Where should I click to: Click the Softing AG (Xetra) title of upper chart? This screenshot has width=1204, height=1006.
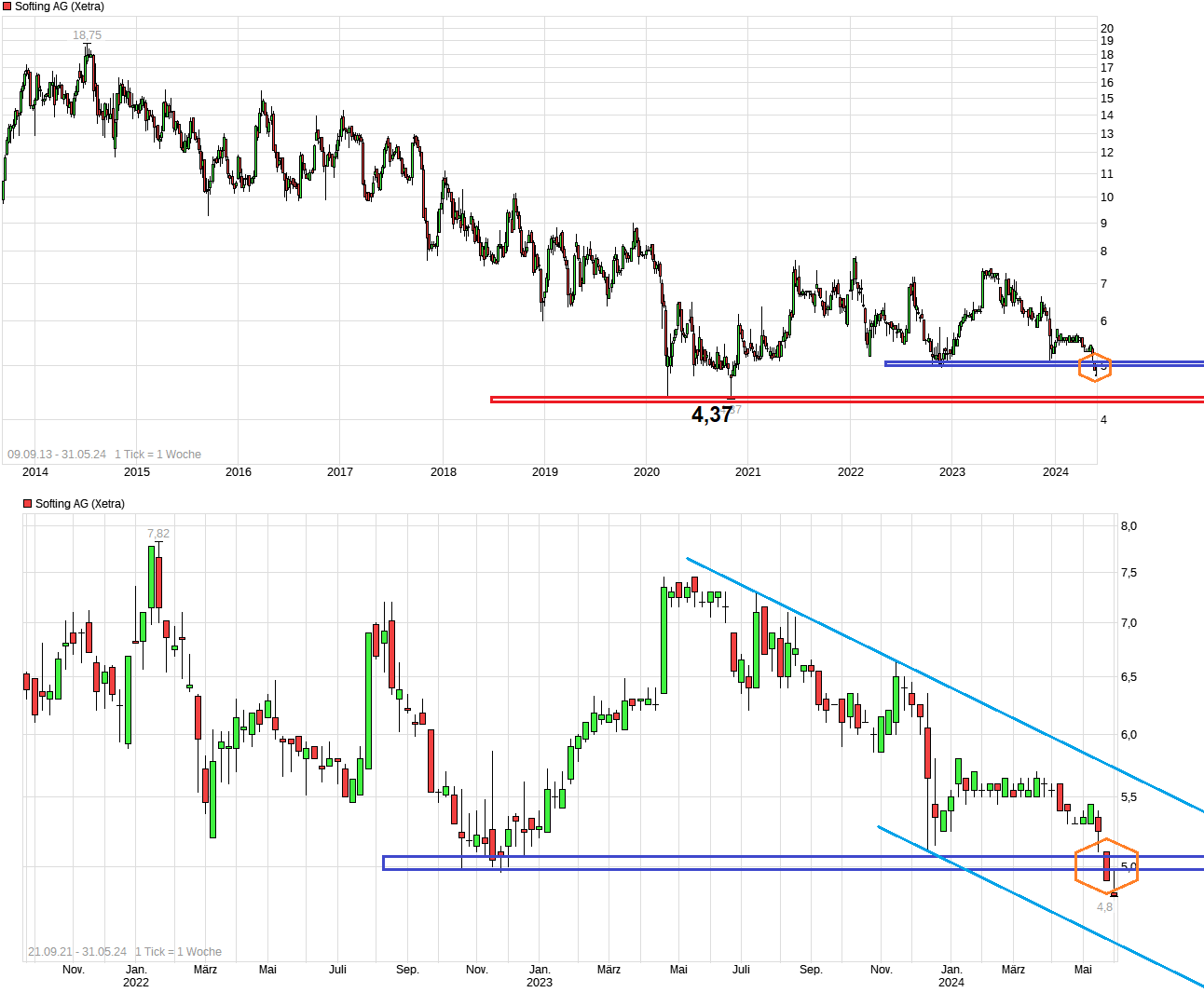[60, 7]
